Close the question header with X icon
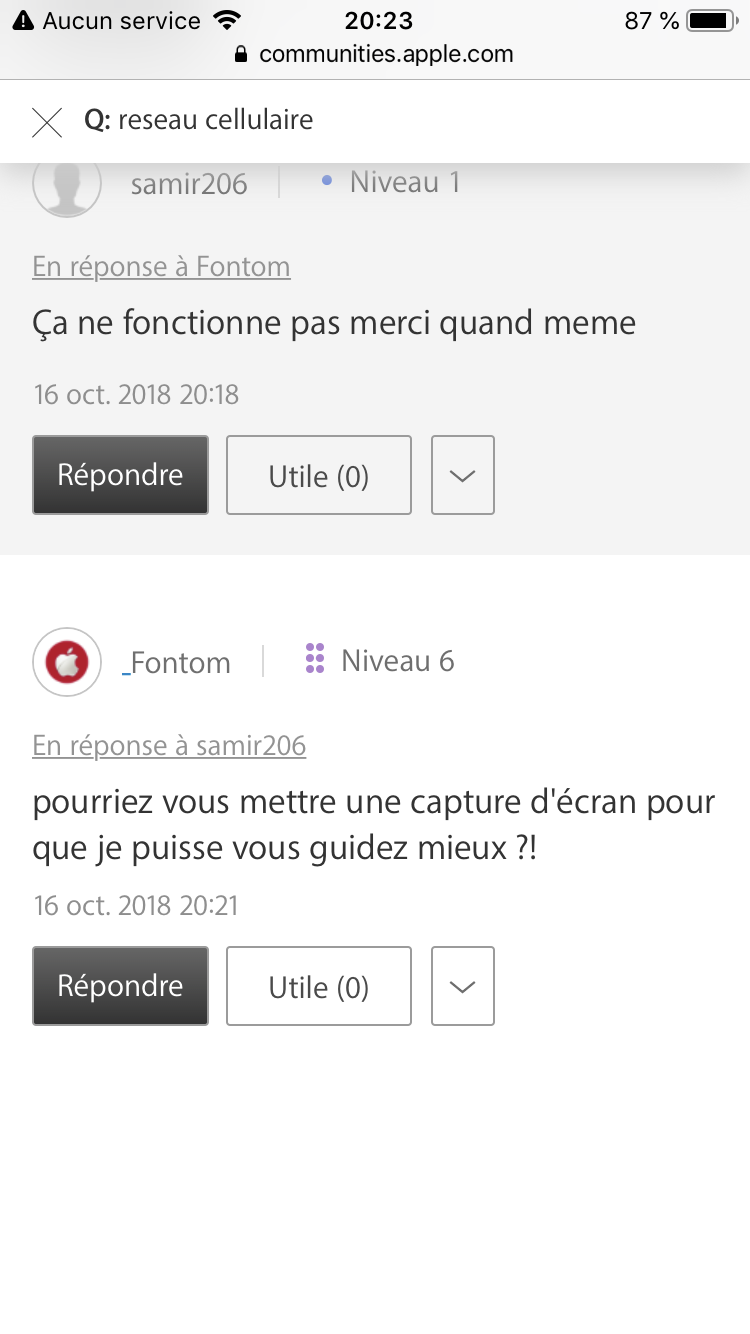 coord(47,122)
